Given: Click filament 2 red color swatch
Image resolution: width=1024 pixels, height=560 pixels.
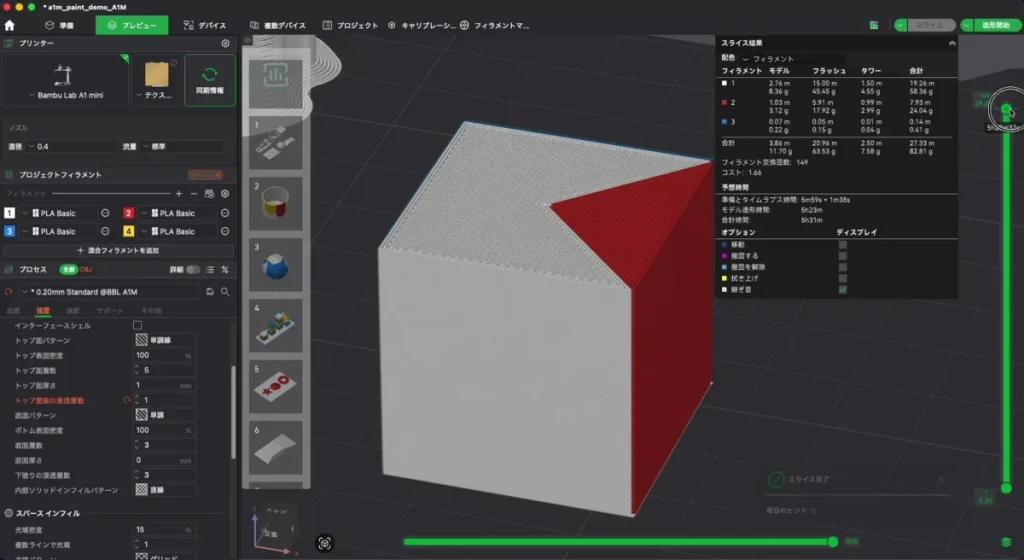Looking at the screenshot, I should 129,213.
